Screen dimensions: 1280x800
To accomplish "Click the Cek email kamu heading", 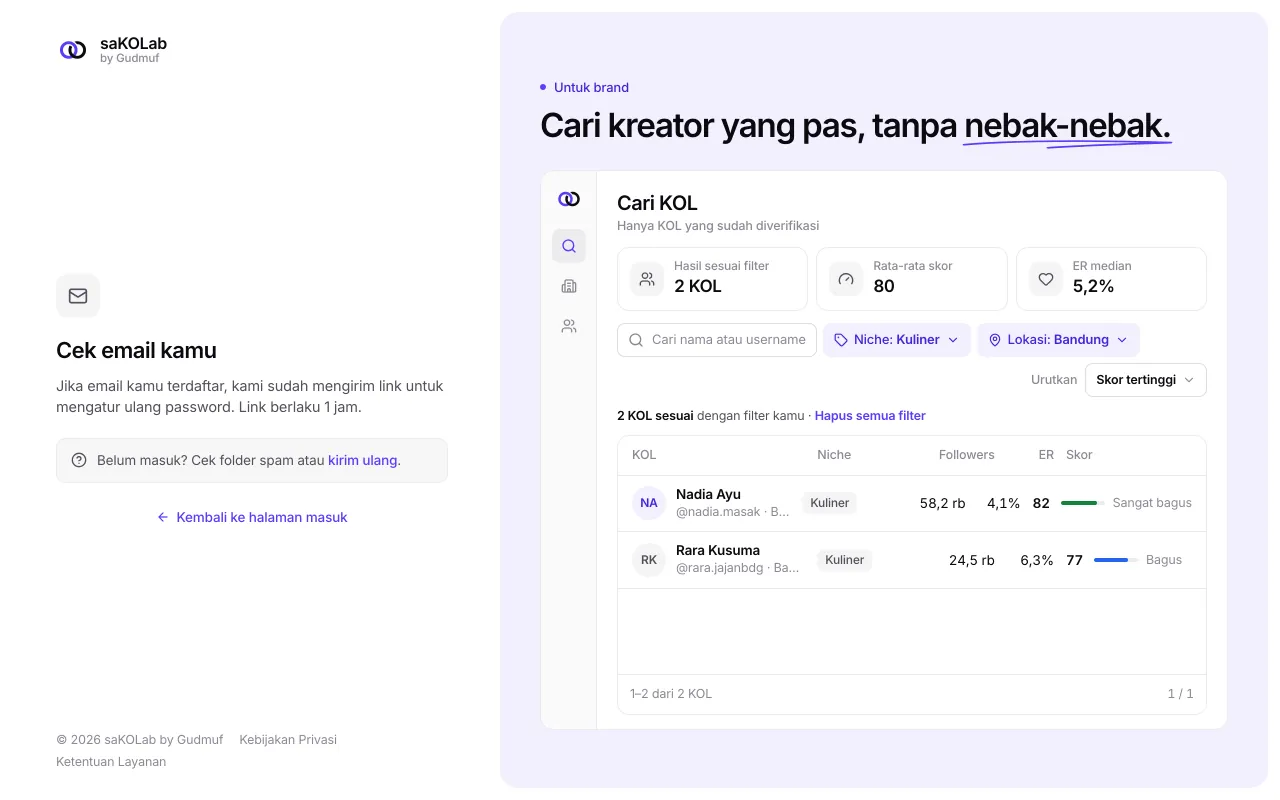I will (136, 350).
